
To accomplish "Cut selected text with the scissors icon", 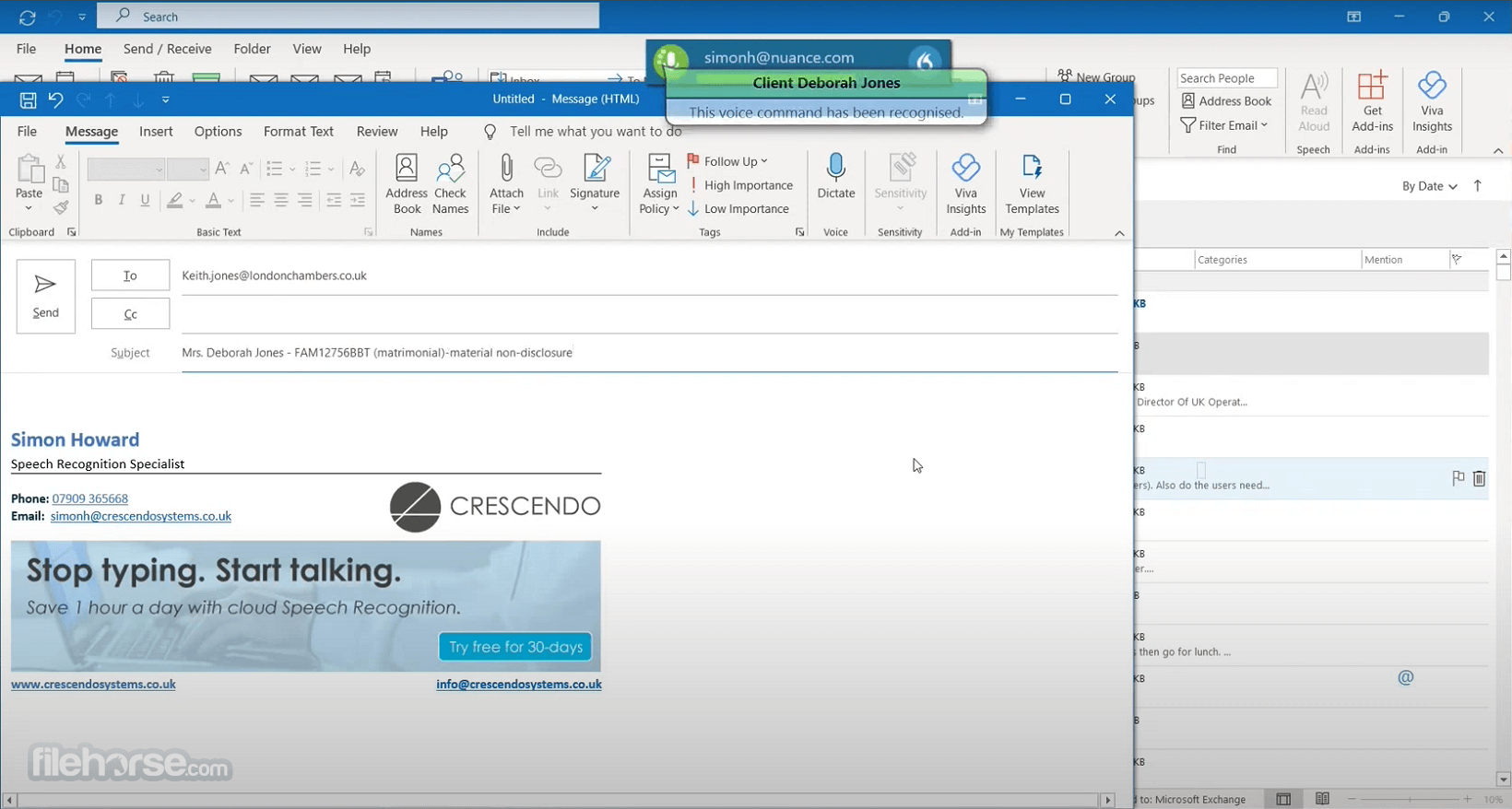I will (61, 161).
